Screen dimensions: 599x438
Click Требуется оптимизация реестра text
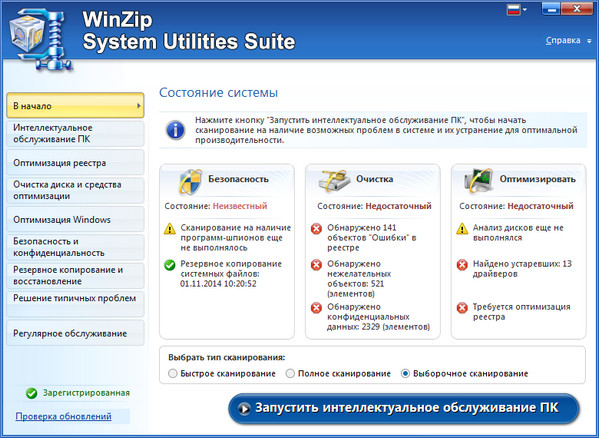click(521, 312)
